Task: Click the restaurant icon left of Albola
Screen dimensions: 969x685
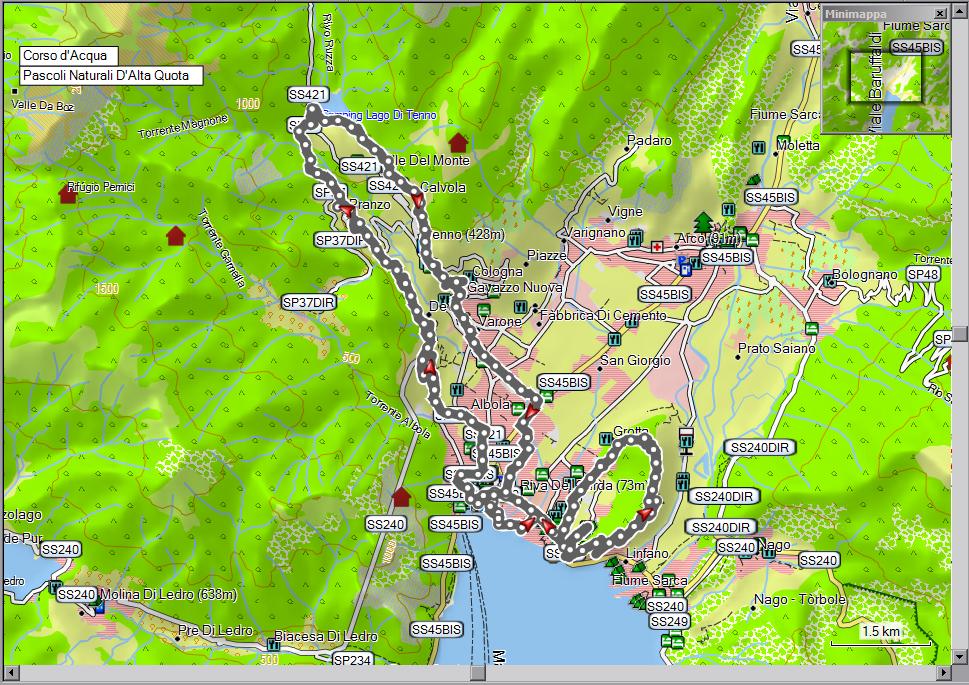Action: [457, 389]
